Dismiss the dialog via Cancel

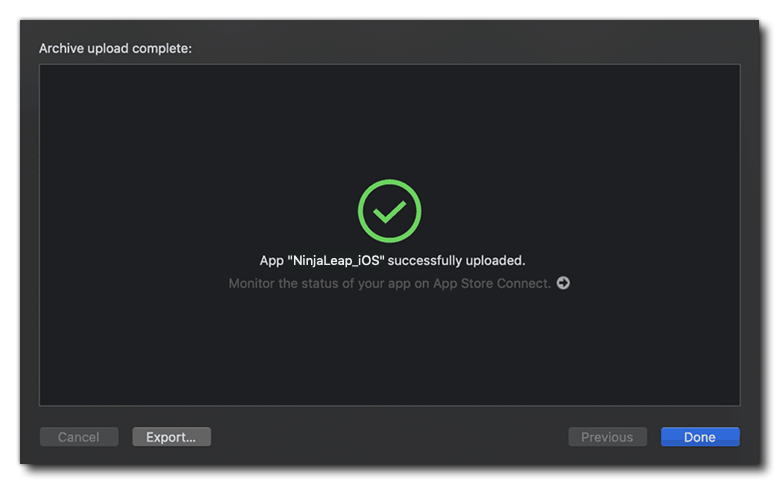pos(79,437)
